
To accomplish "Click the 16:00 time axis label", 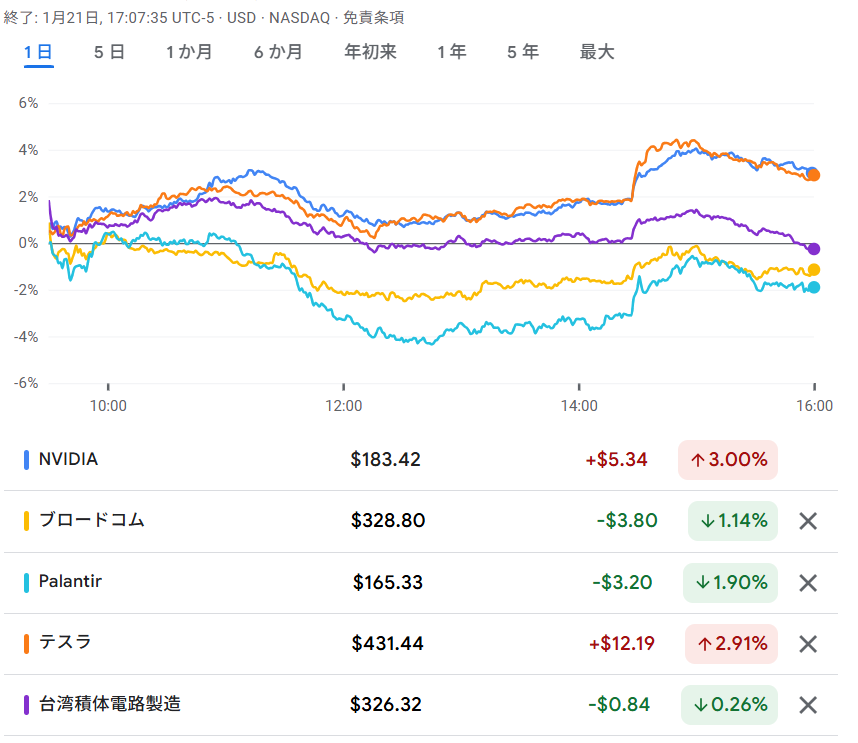I will 814,406.
